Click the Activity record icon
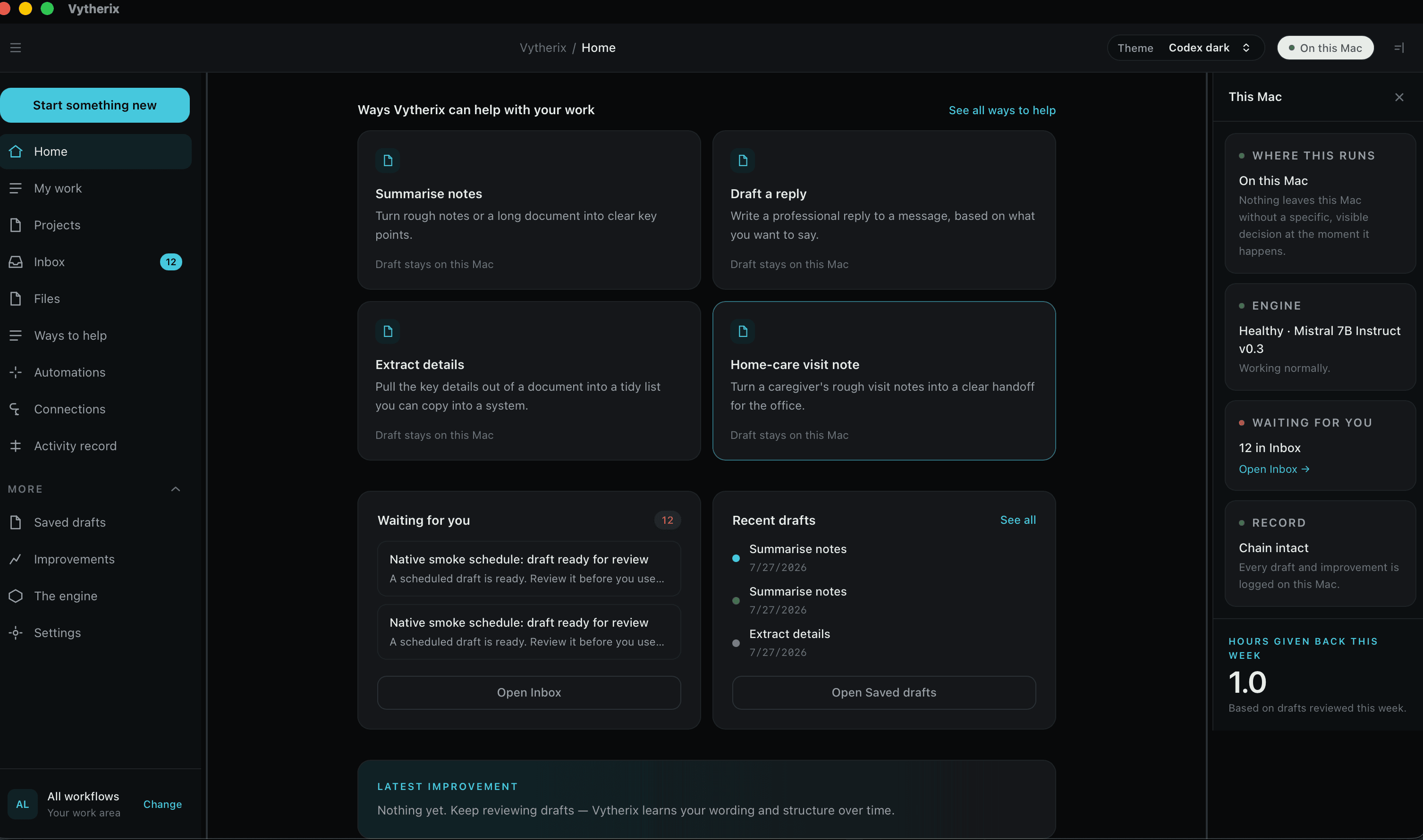Image resolution: width=1423 pixels, height=840 pixels. (x=16, y=446)
